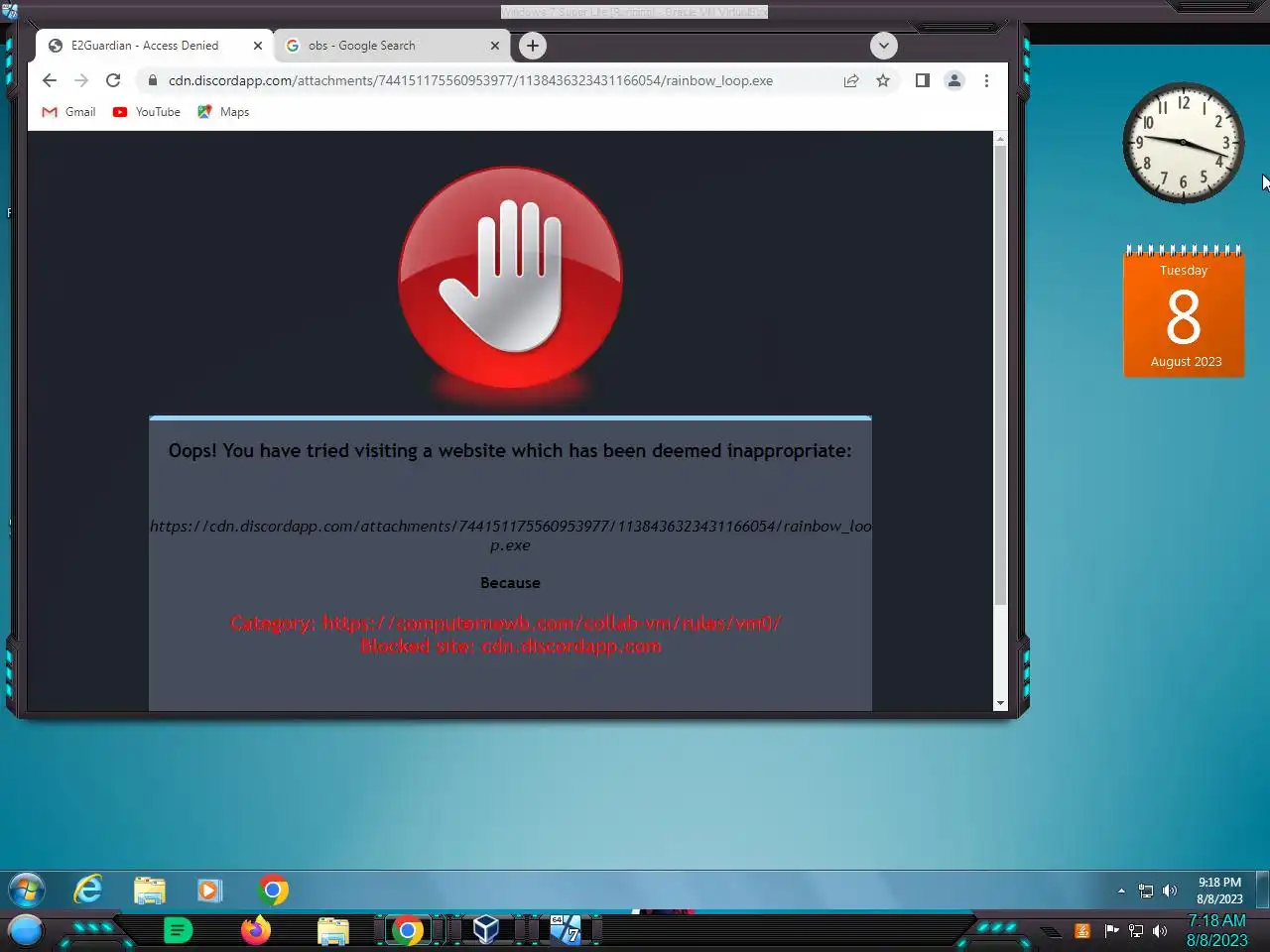Screen dimensions: 1270x952
Task: Click the red Category rules line
Action: click(x=506, y=623)
